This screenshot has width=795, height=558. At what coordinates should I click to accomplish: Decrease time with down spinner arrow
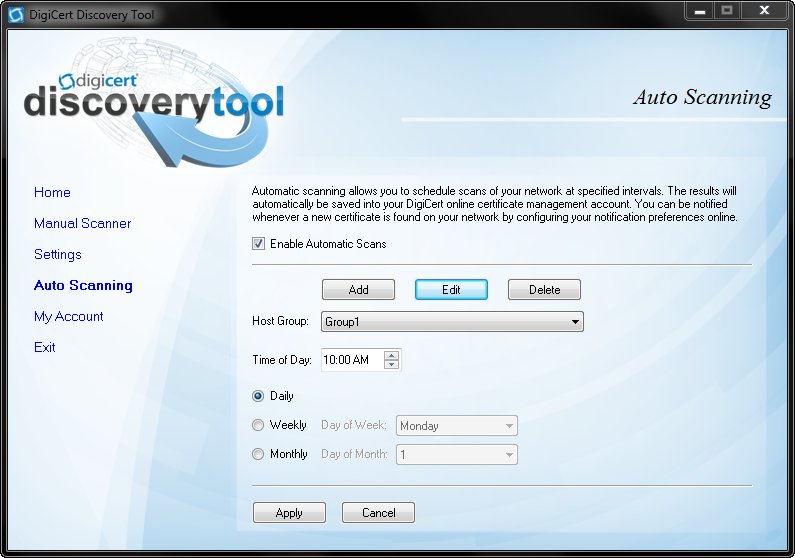(x=391, y=364)
